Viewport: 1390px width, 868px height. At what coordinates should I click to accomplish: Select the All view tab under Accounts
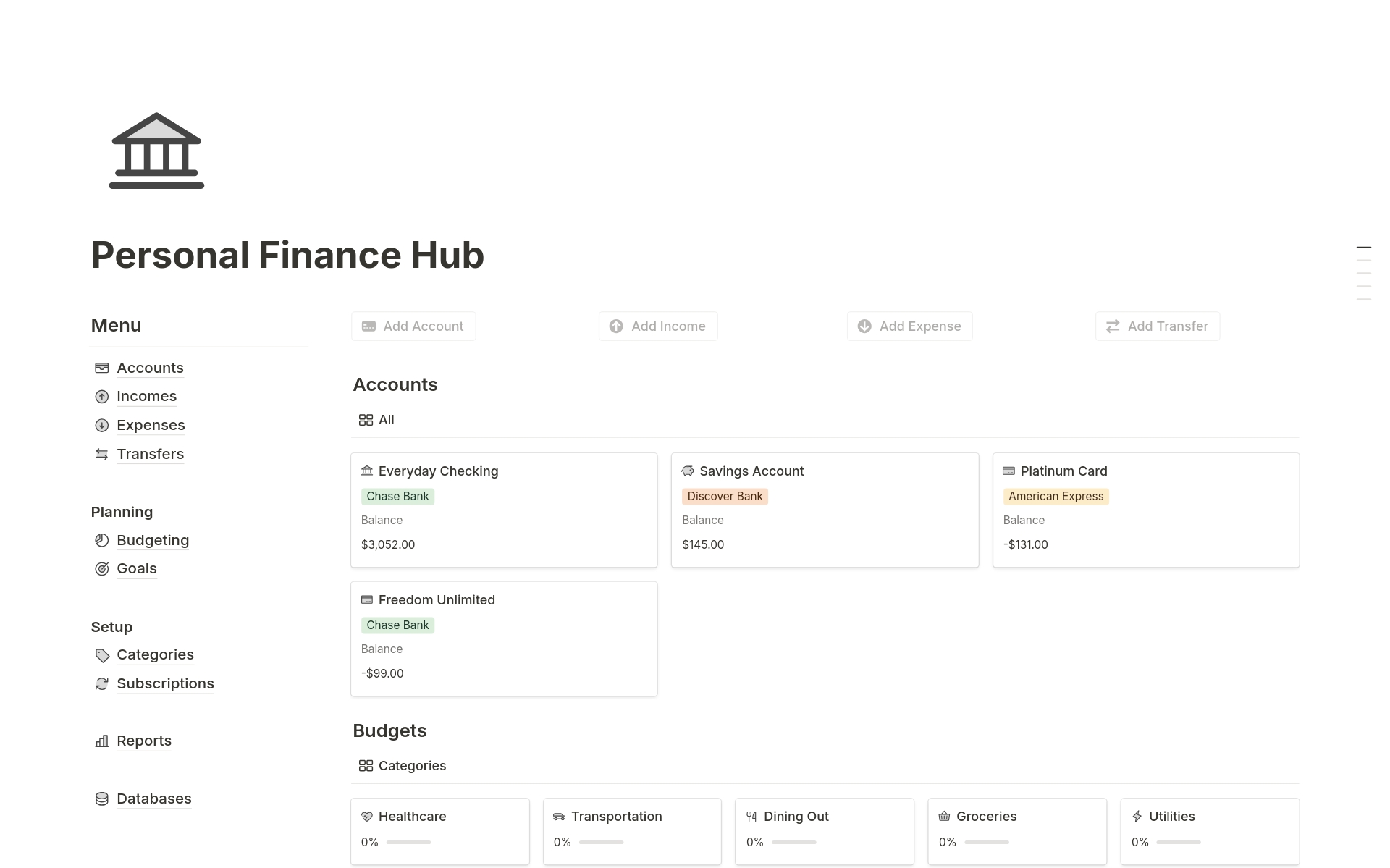click(376, 420)
